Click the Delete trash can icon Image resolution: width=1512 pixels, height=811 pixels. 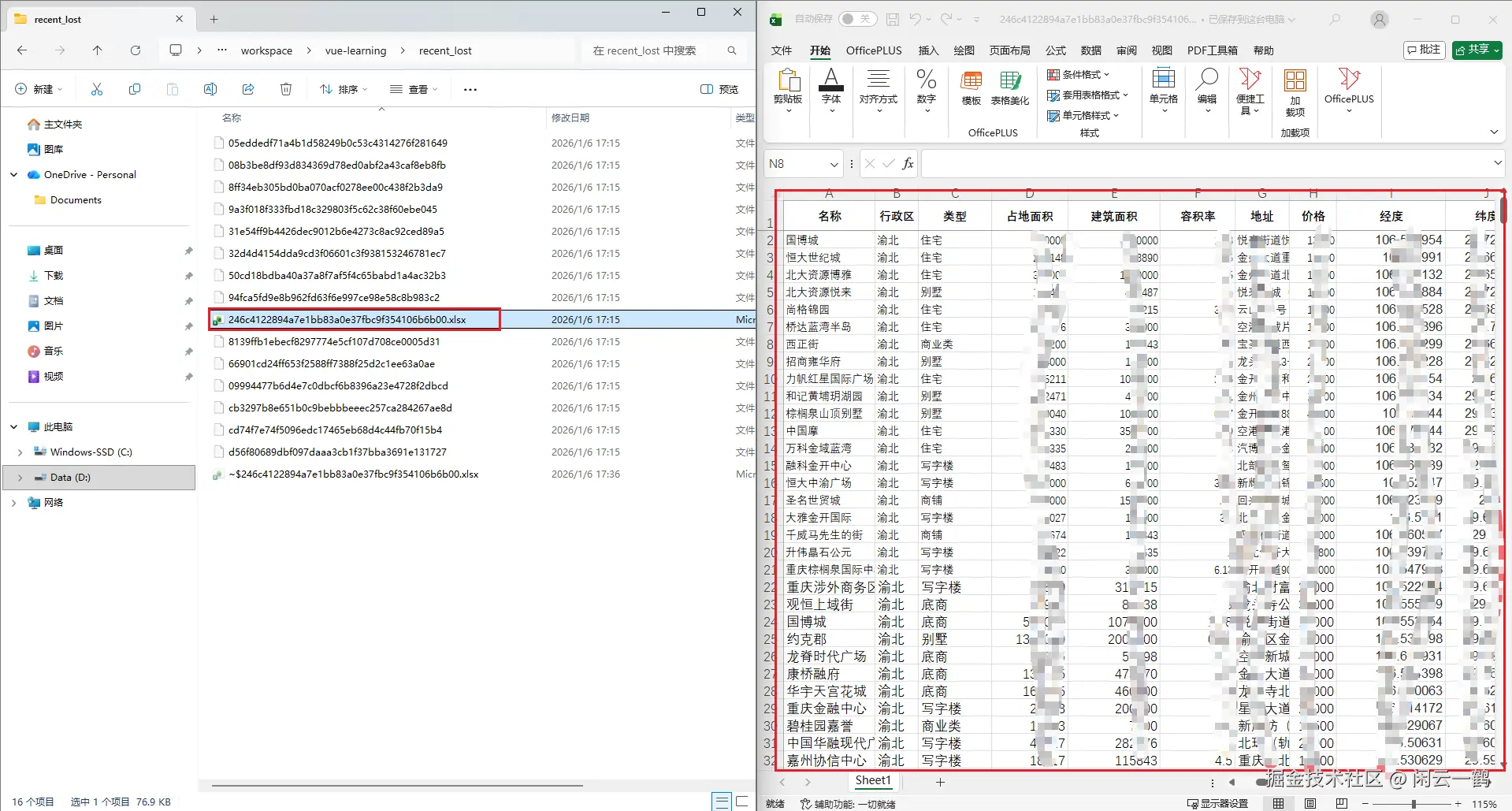(286, 90)
